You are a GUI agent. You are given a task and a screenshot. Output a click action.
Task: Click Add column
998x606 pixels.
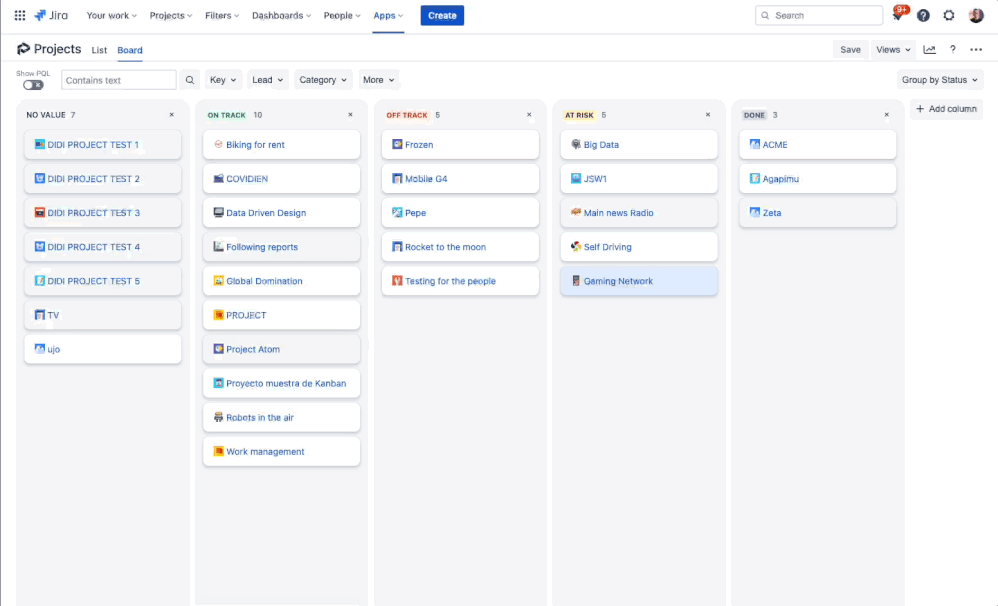[x=946, y=109]
